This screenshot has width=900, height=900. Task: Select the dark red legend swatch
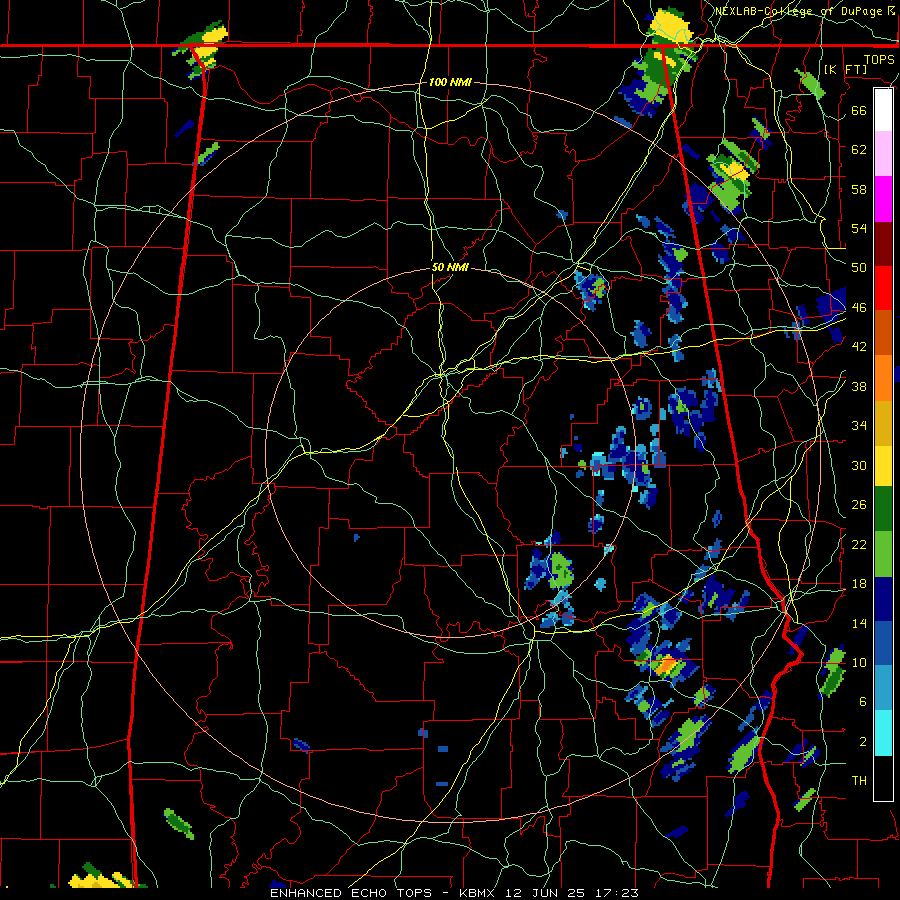tap(883, 244)
